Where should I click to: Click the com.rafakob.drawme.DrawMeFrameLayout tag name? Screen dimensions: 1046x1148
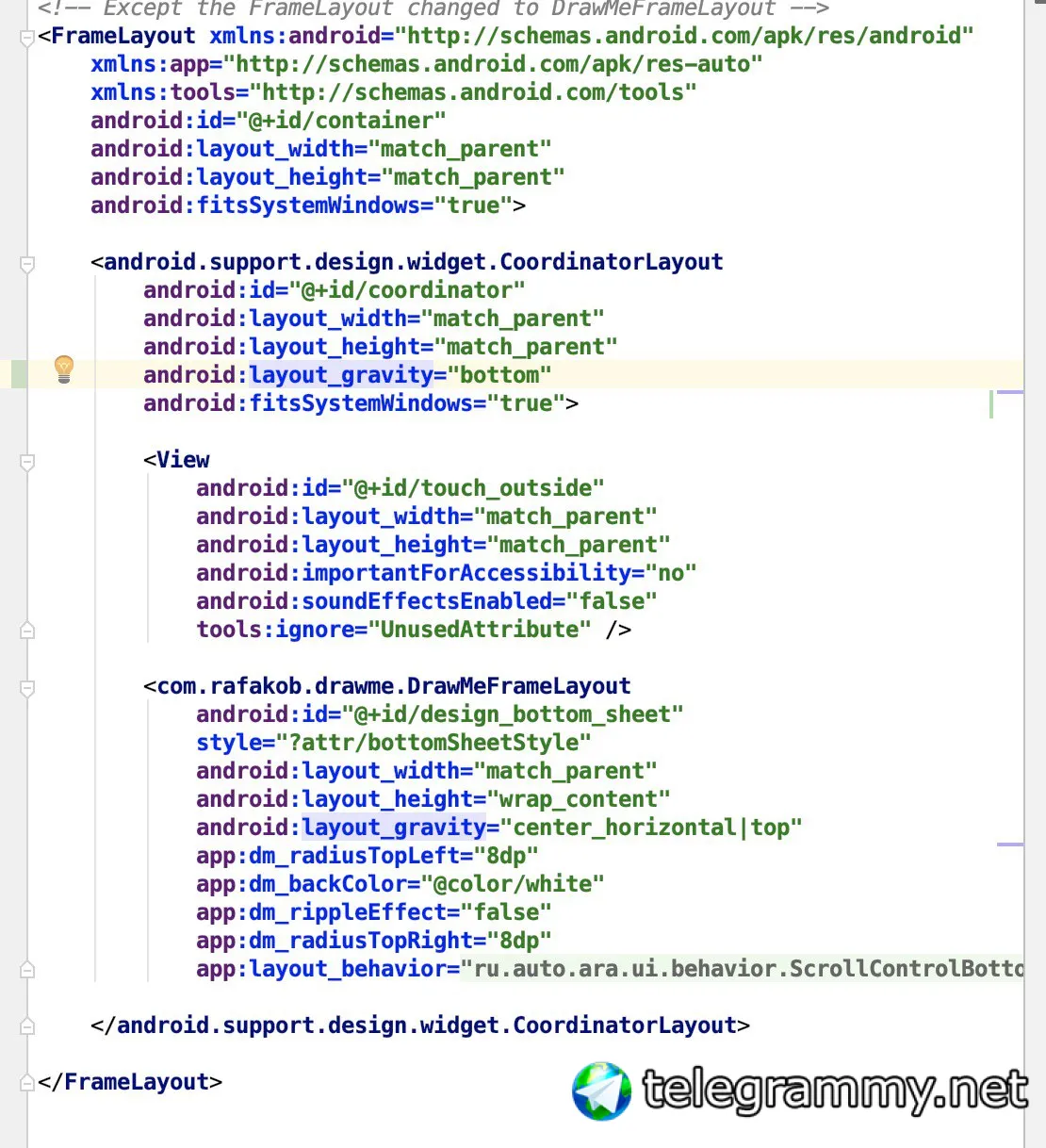click(x=394, y=686)
